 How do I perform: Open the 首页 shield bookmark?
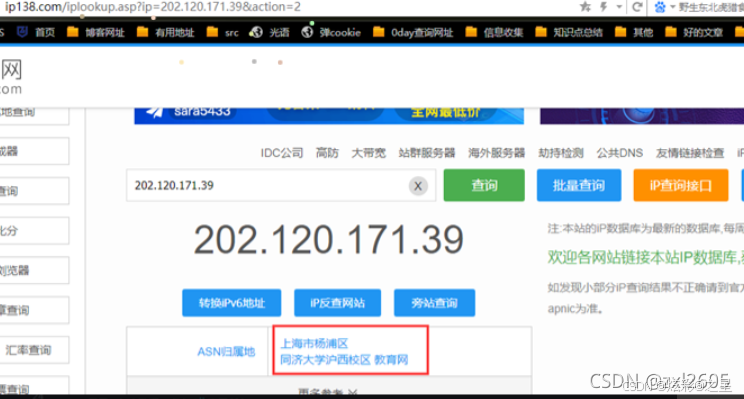[x=36, y=32]
